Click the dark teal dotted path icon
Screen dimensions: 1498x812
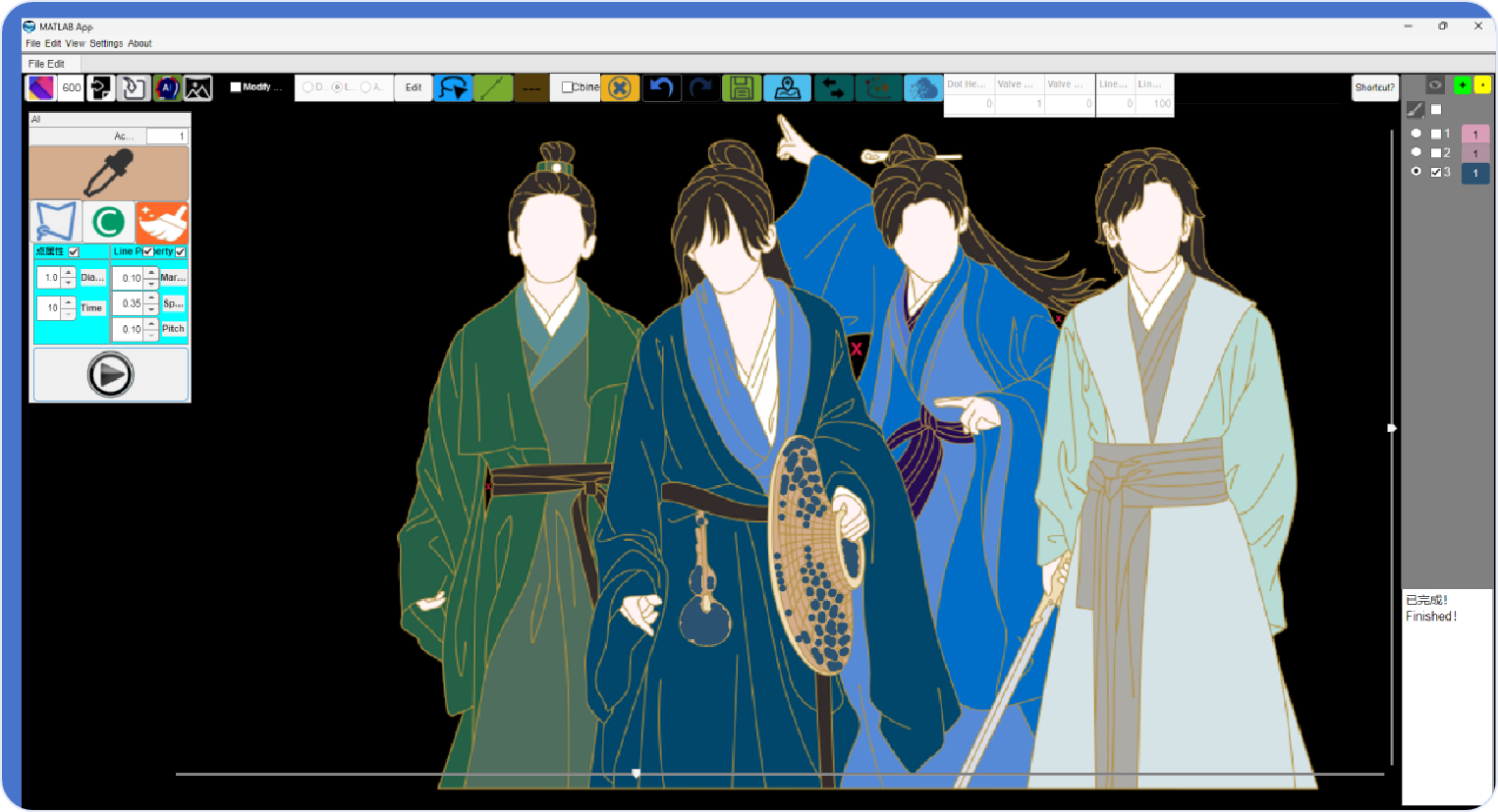point(878,88)
